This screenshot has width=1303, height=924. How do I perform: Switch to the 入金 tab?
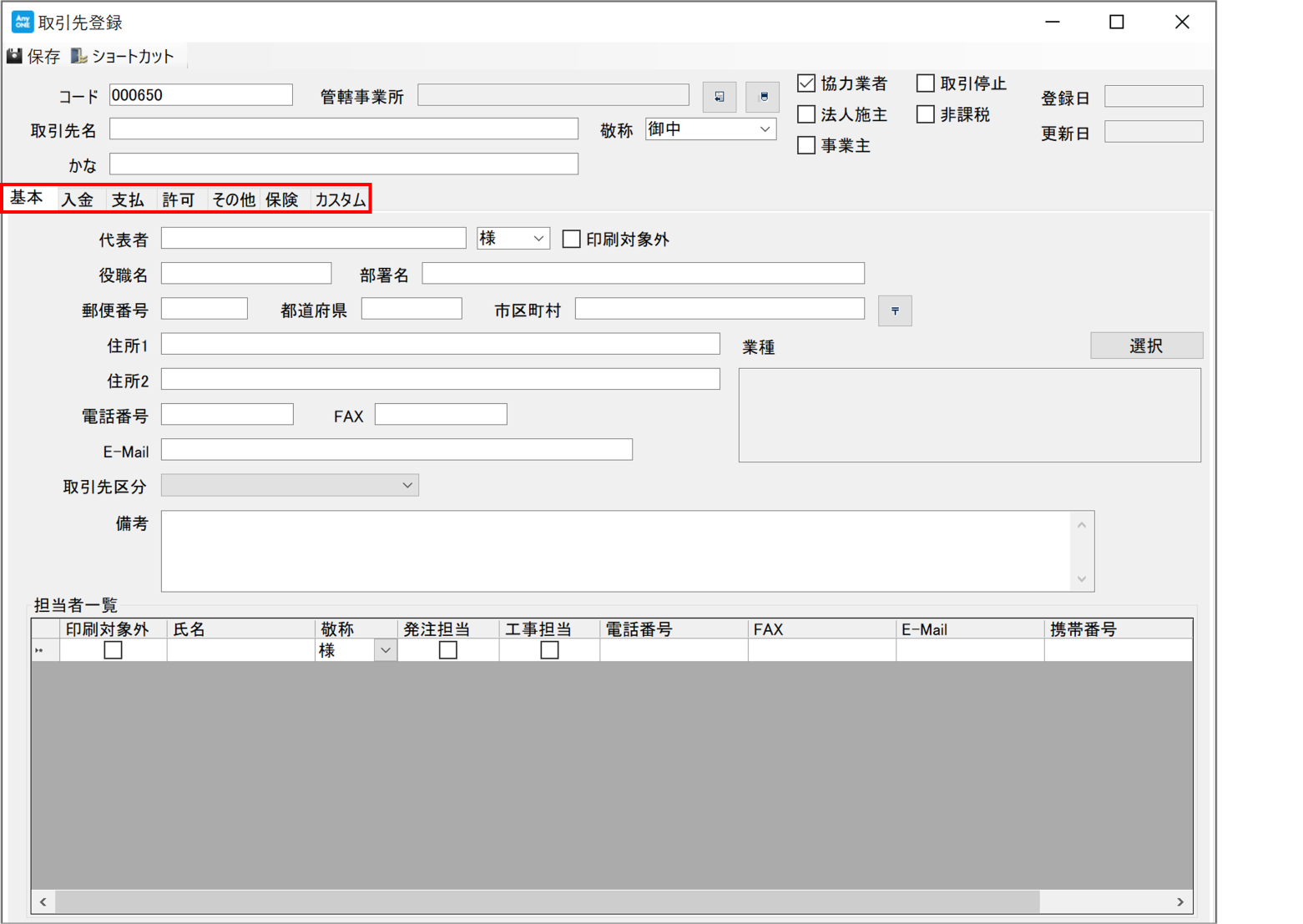(78, 199)
